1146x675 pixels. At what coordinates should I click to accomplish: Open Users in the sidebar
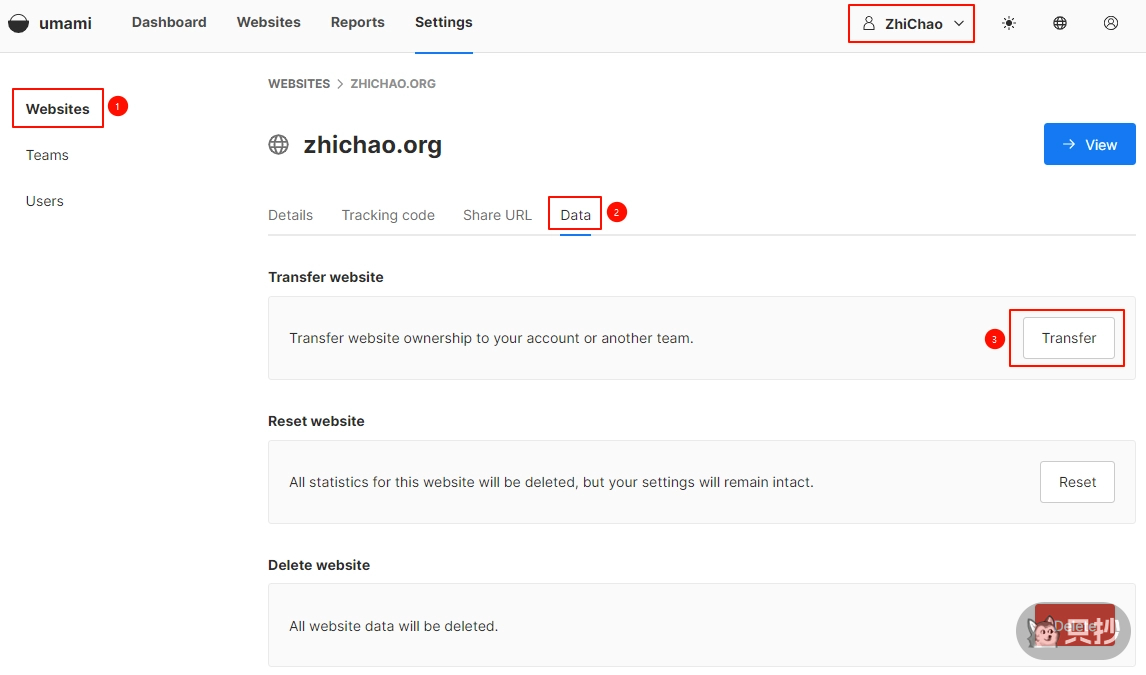tap(45, 201)
